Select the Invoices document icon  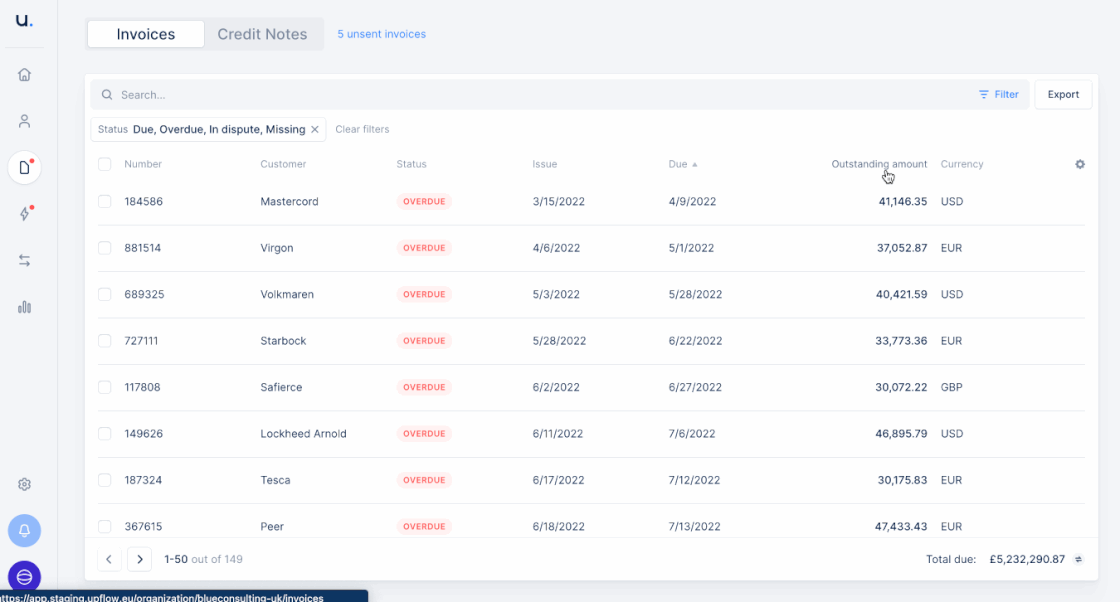tap(24, 168)
